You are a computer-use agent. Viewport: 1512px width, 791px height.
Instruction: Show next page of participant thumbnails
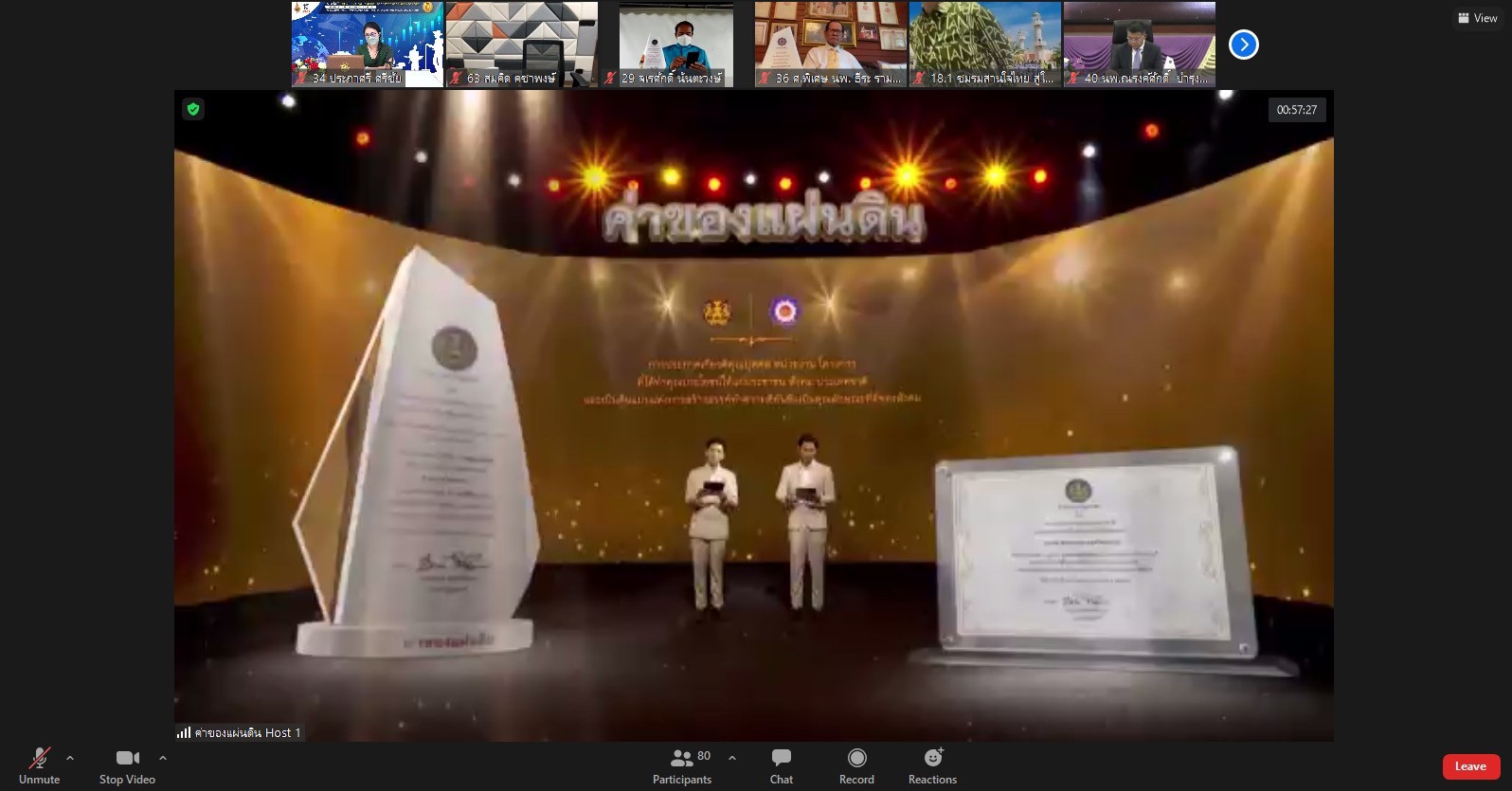1243,45
